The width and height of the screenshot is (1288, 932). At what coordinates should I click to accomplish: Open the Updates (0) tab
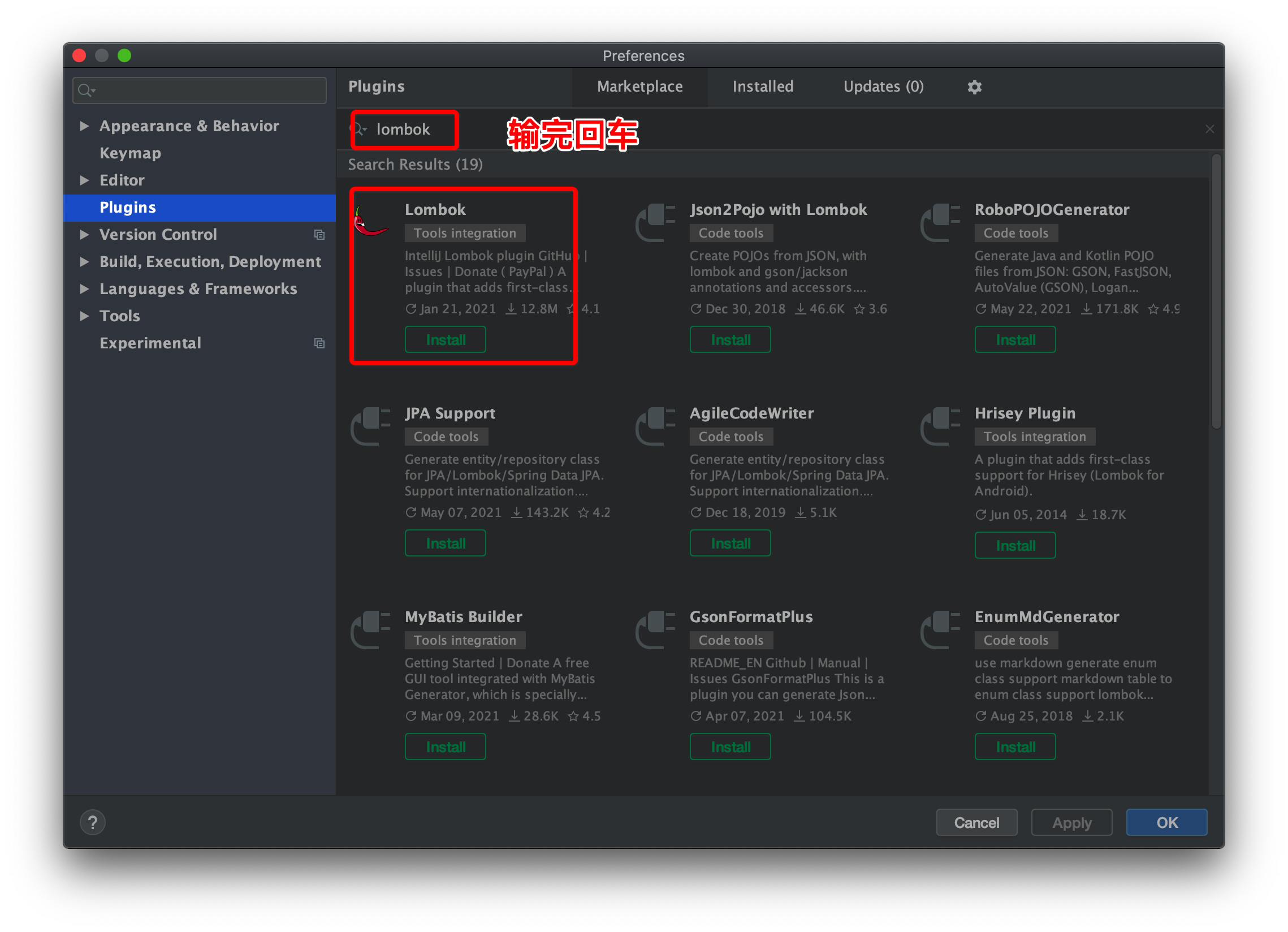coord(883,87)
